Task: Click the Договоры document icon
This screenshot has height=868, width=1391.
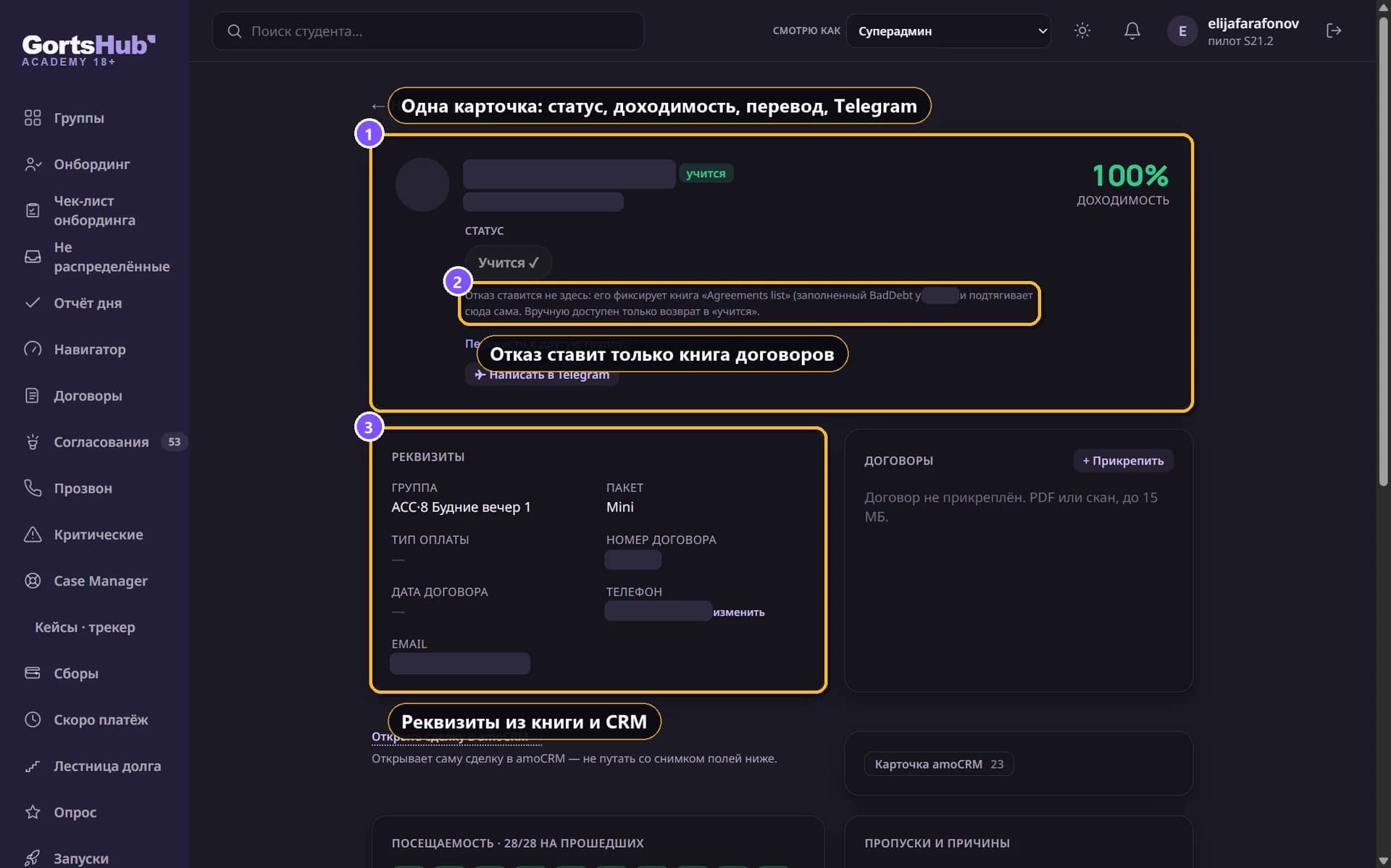Action: pyautogui.click(x=33, y=396)
